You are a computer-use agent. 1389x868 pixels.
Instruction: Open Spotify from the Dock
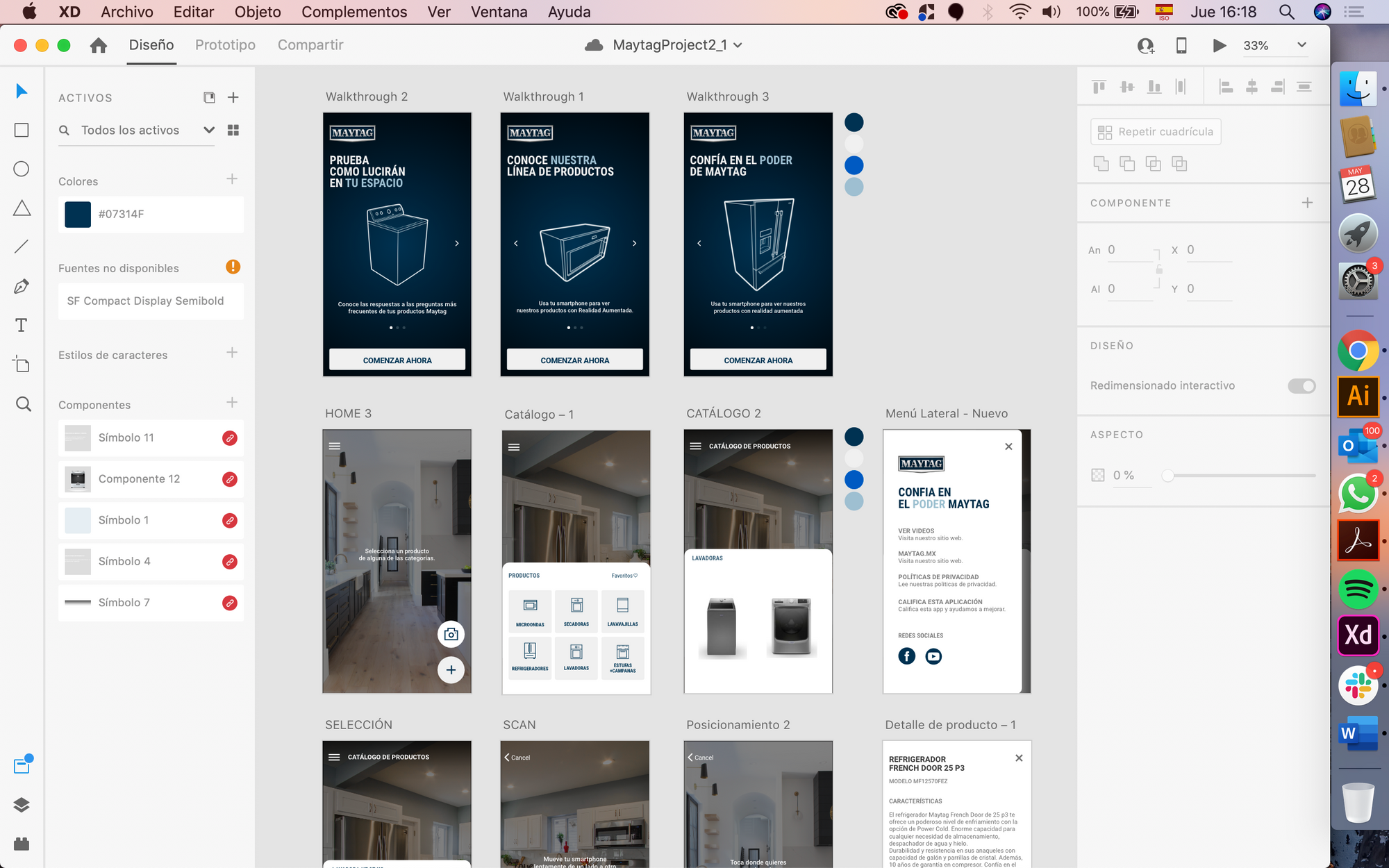point(1358,590)
